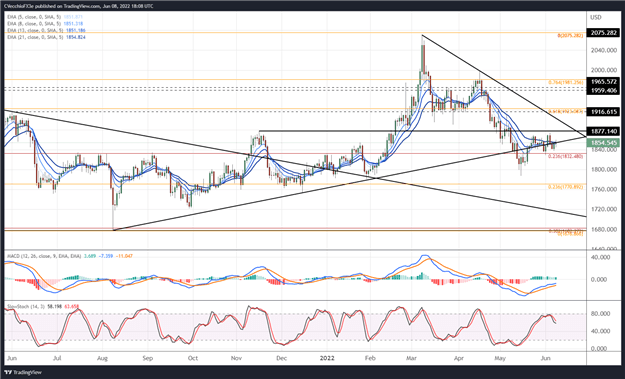Click the 2075.282 price label
The height and width of the screenshot is (379, 625).
point(603,33)
